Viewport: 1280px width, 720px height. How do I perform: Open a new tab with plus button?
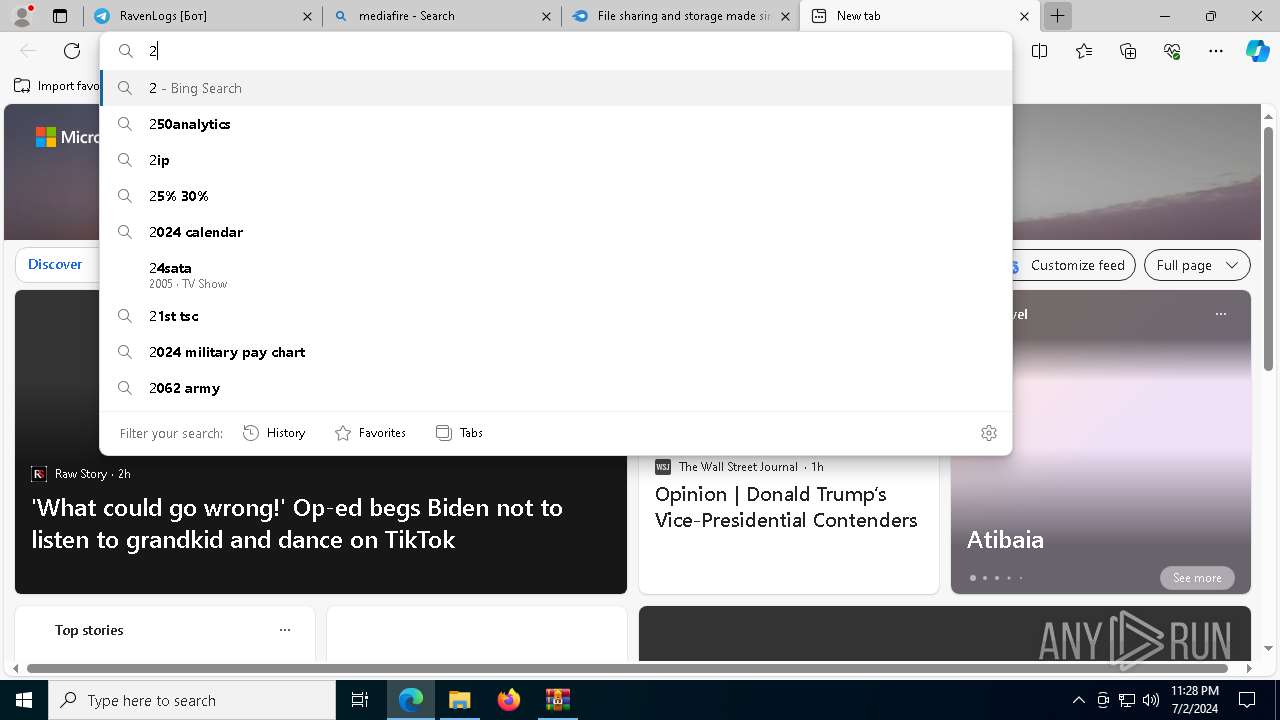point(1057,16)
